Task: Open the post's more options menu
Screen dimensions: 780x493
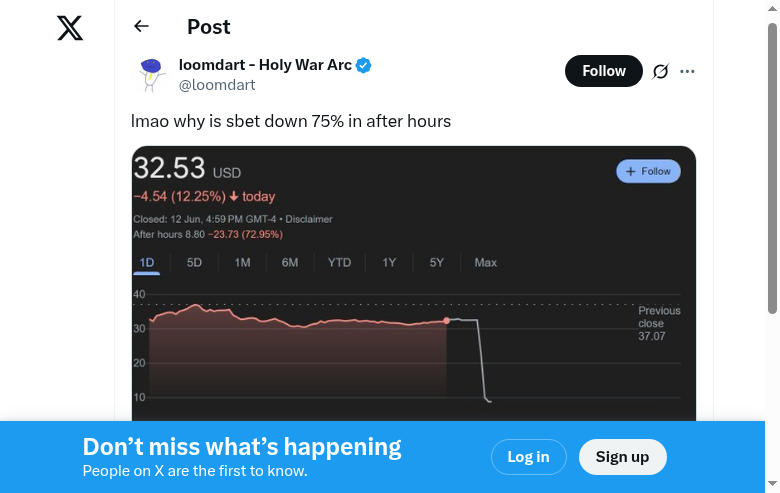Action: click(687, 71)
